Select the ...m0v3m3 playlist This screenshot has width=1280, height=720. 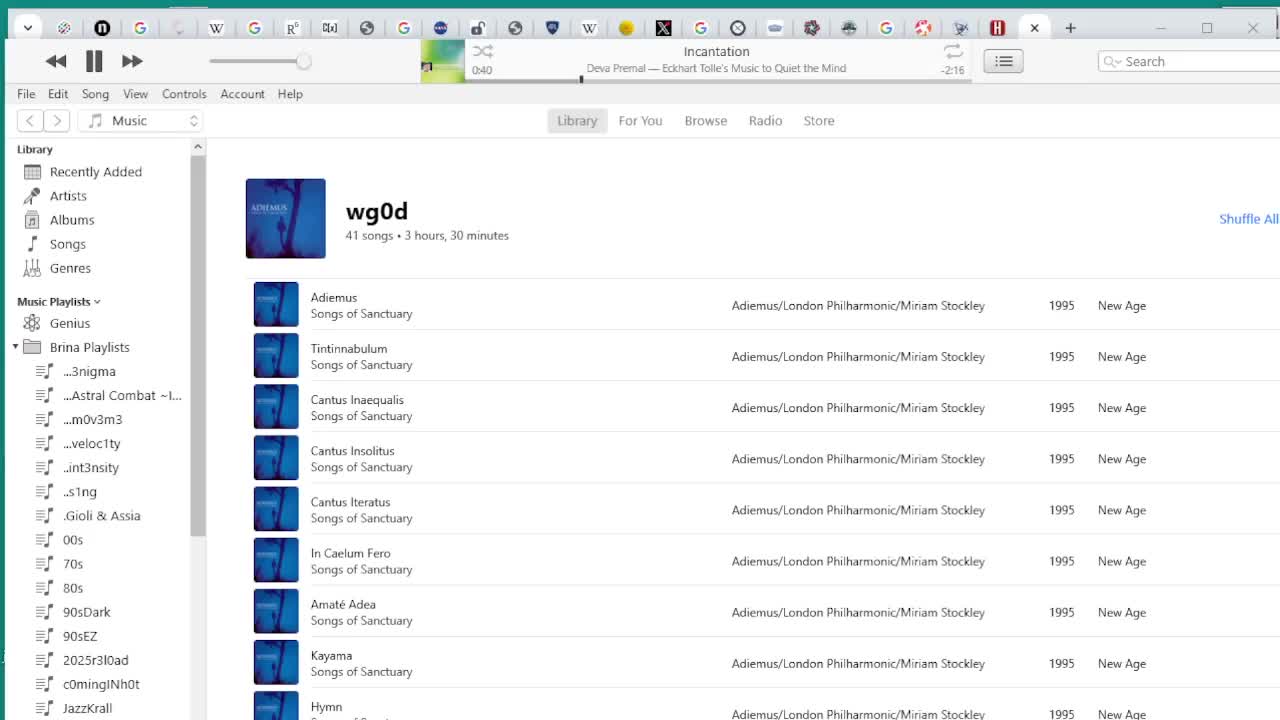[92, 419]
